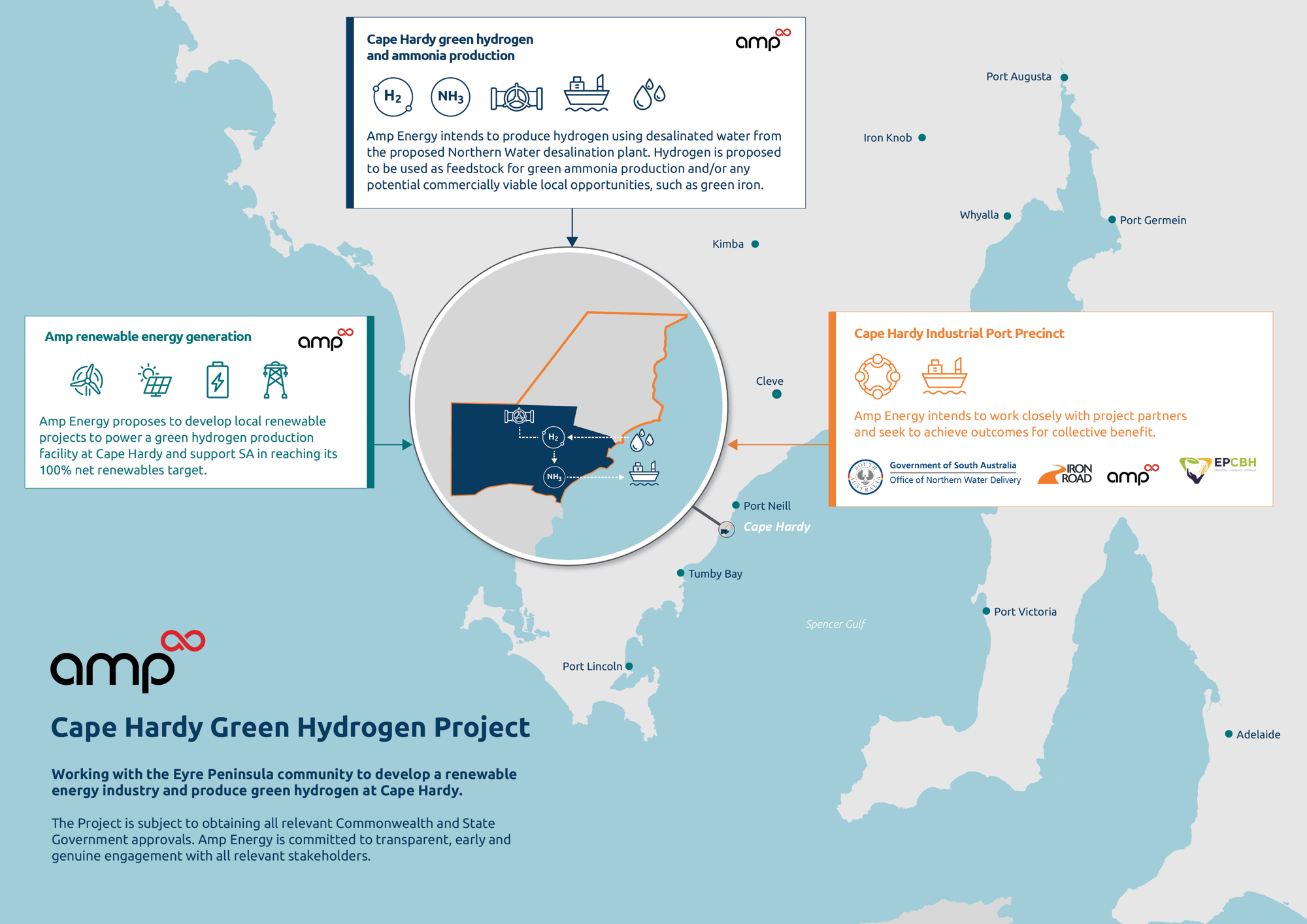
Task: Click Office of Northern Water Delivery text
Action: coord(955,480)
